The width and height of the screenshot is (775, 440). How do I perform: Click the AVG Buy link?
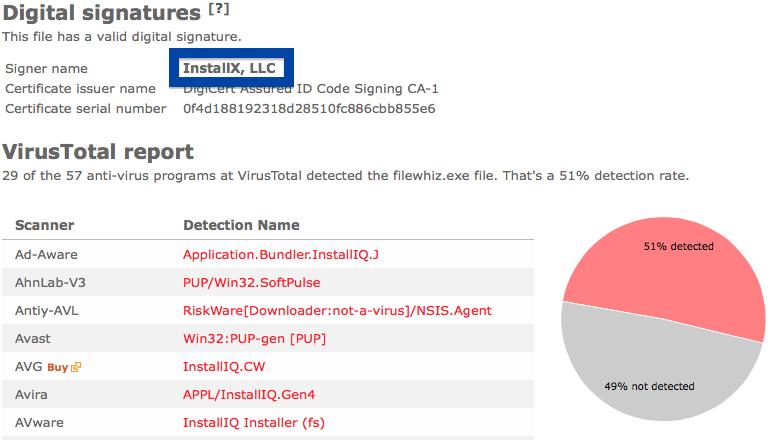click(x=57, y=367)
